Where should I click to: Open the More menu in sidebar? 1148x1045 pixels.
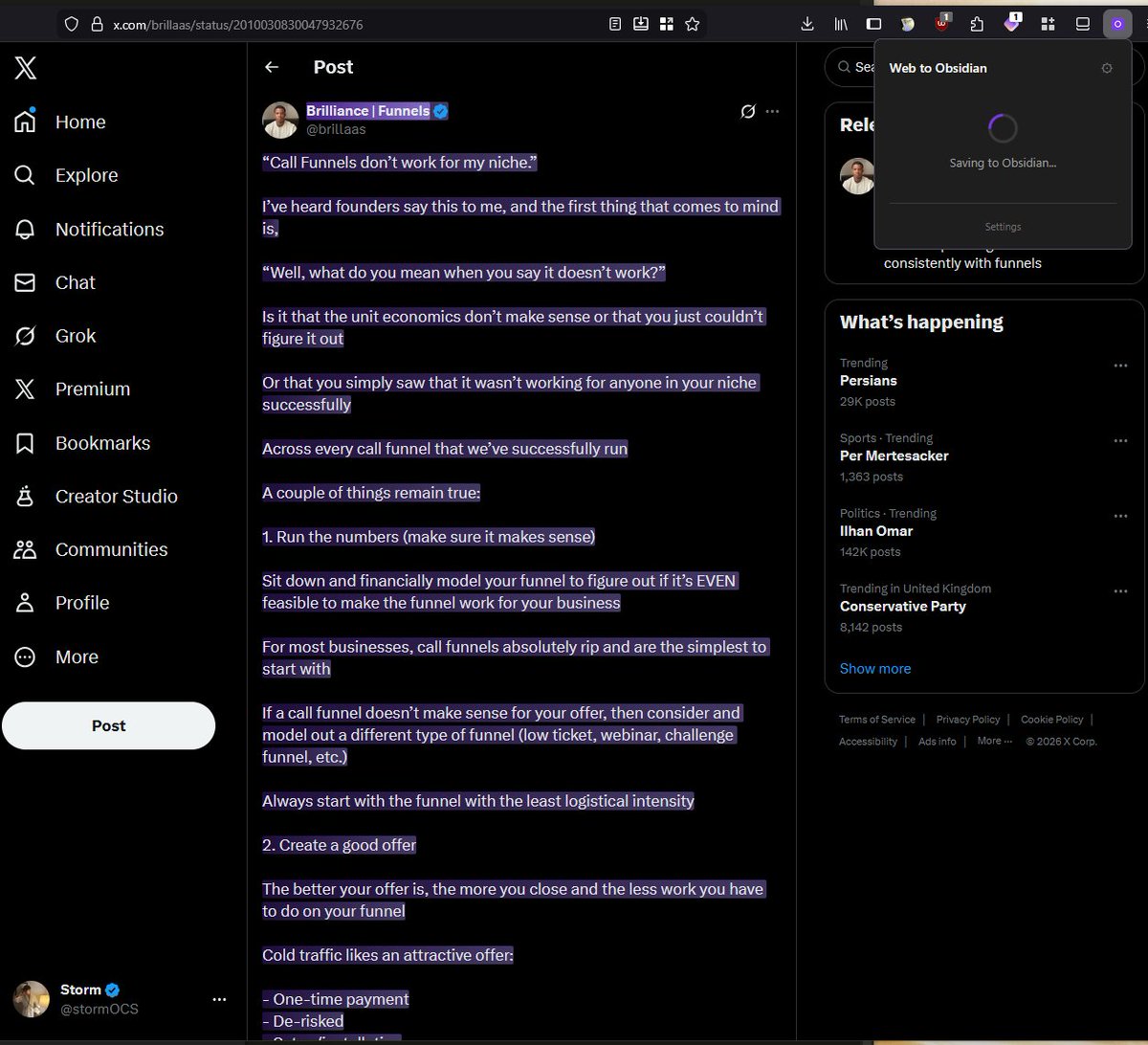point(57,656)
